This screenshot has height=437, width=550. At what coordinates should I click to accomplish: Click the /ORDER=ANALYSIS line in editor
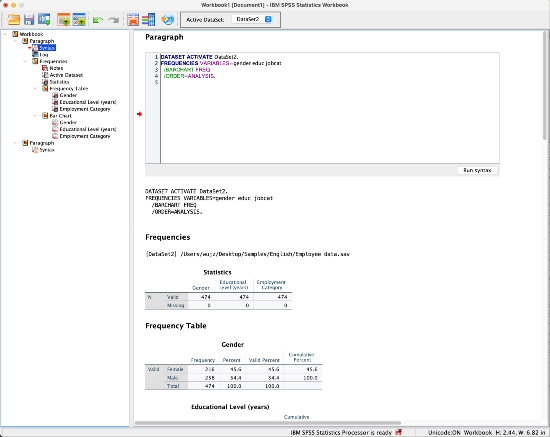point(189,76)
